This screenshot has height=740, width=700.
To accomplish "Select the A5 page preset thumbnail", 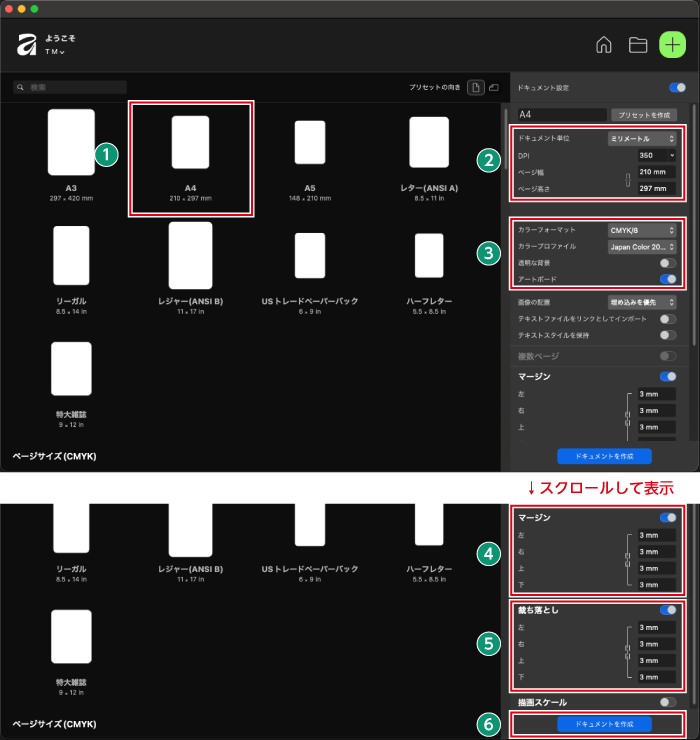I will 310,142.
